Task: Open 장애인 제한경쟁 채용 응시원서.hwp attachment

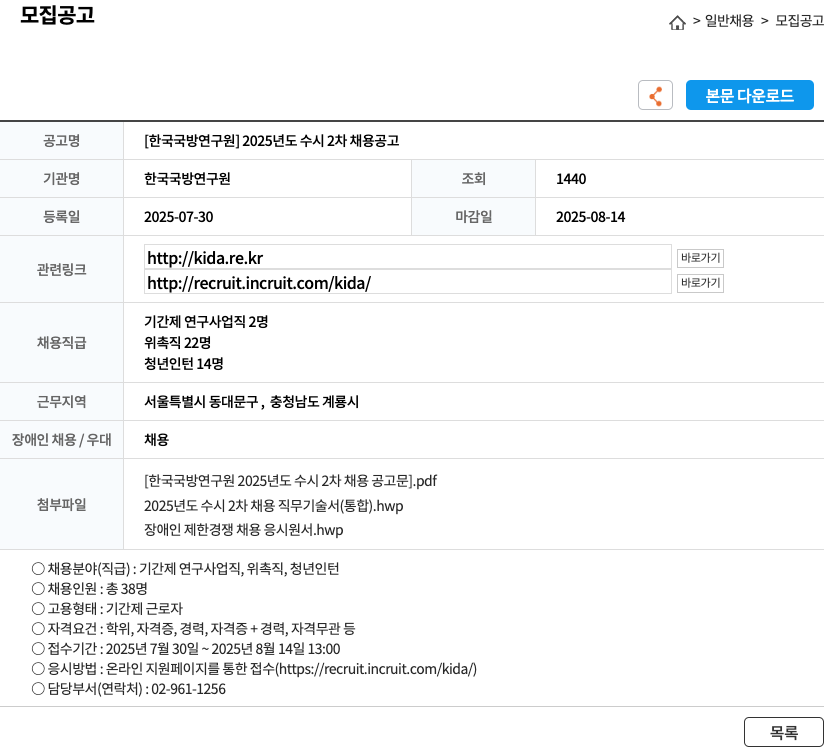Action: click(244, 529)
